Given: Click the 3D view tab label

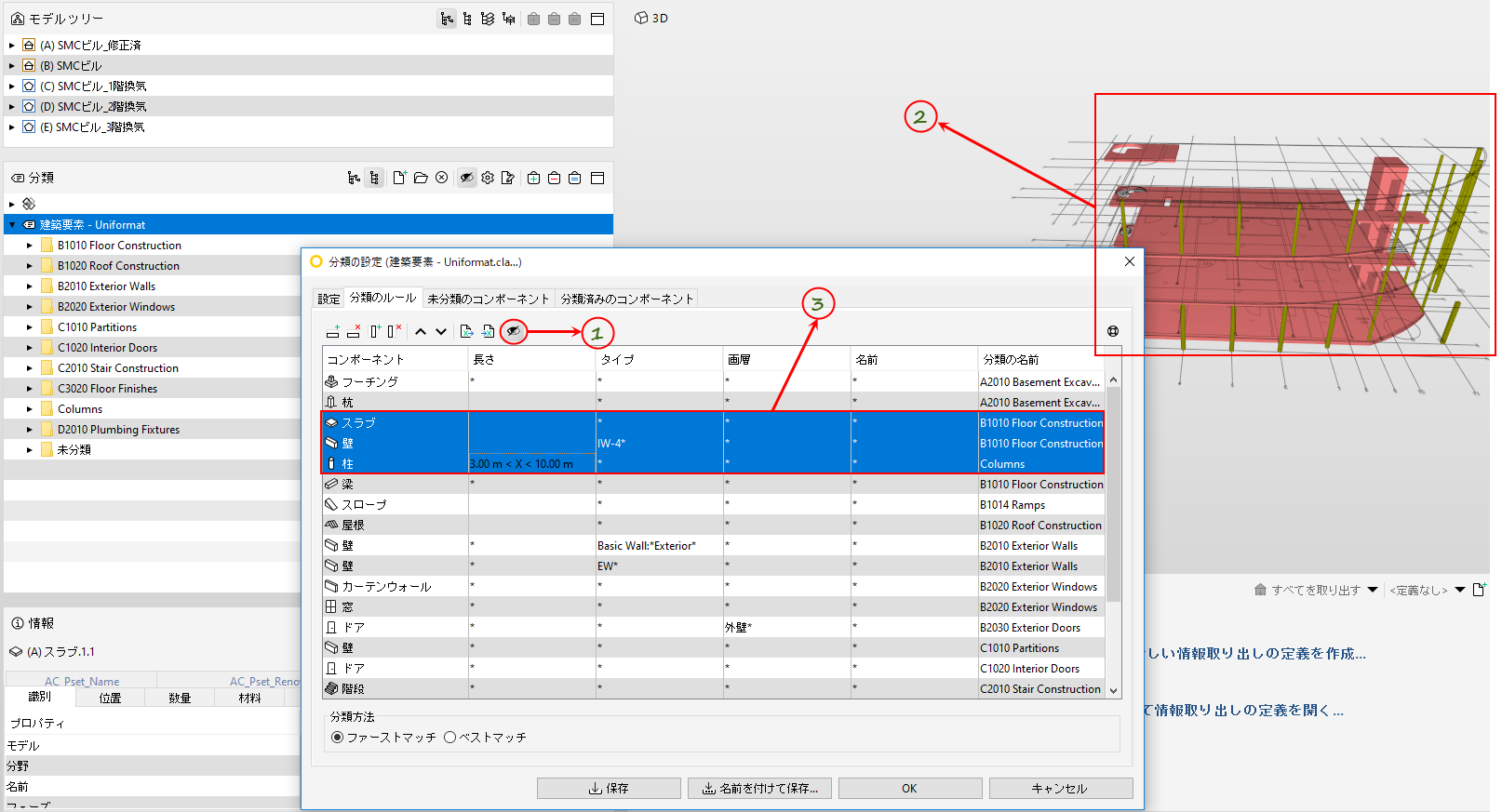Looking at the screenshot, I should click(x=651, y=18).
